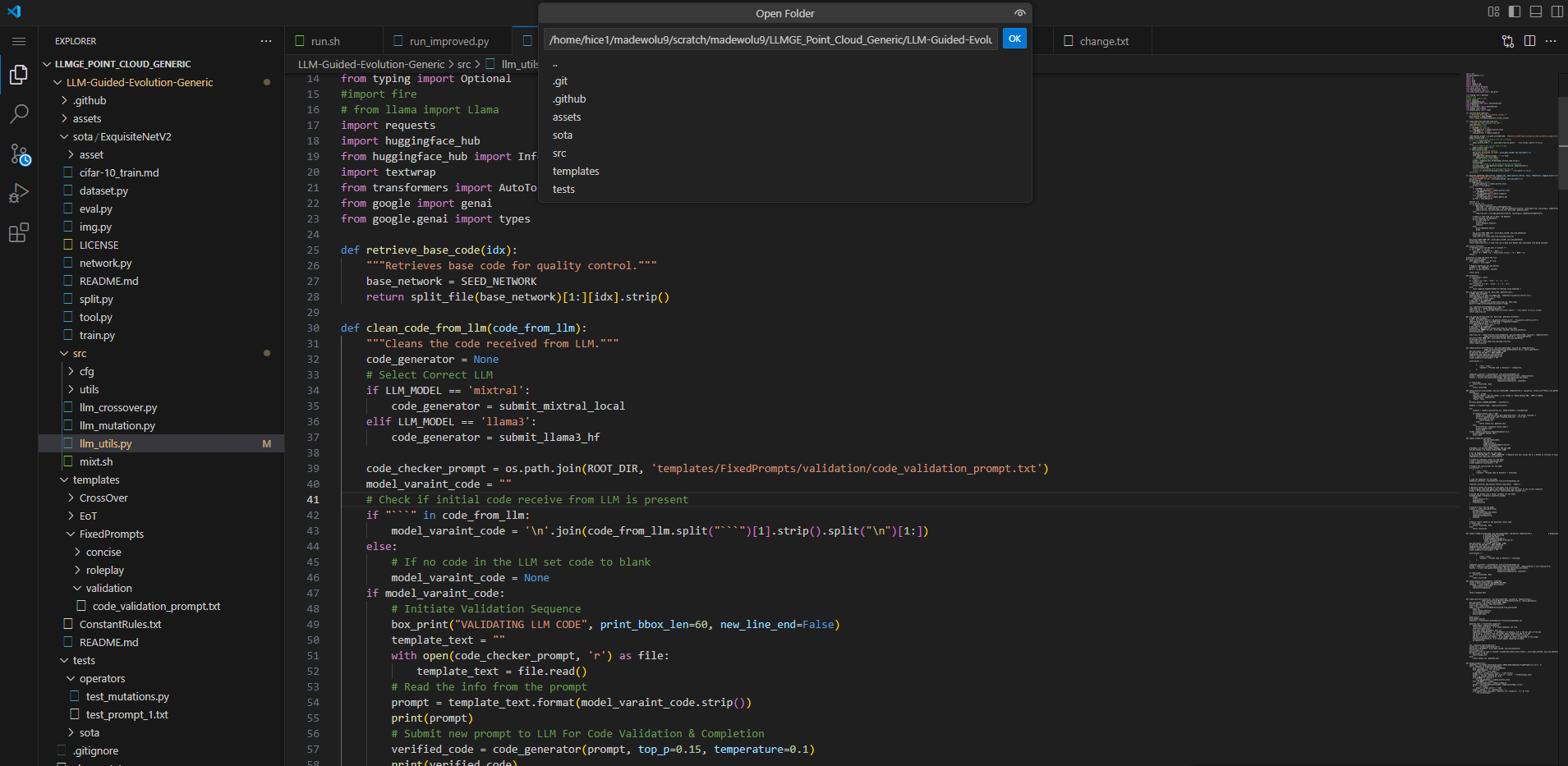This screenshot has width=1568, height=766.
Task: Click the M modified badge on llm_utils.py
Action: pos(267,443)
